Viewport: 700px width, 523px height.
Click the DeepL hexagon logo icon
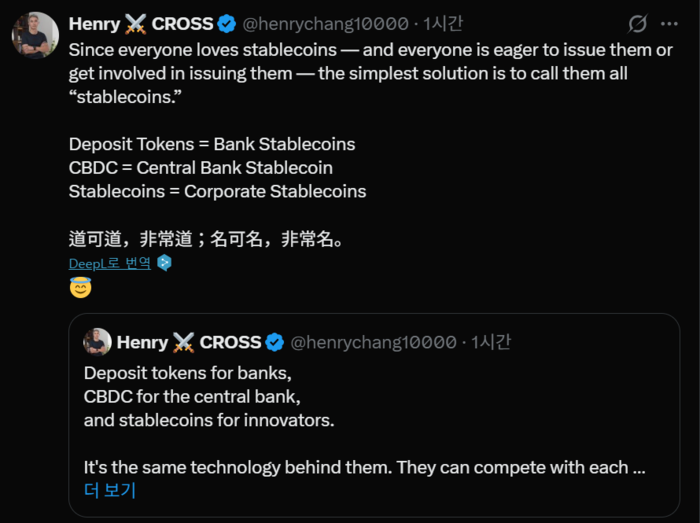point(164,263)
